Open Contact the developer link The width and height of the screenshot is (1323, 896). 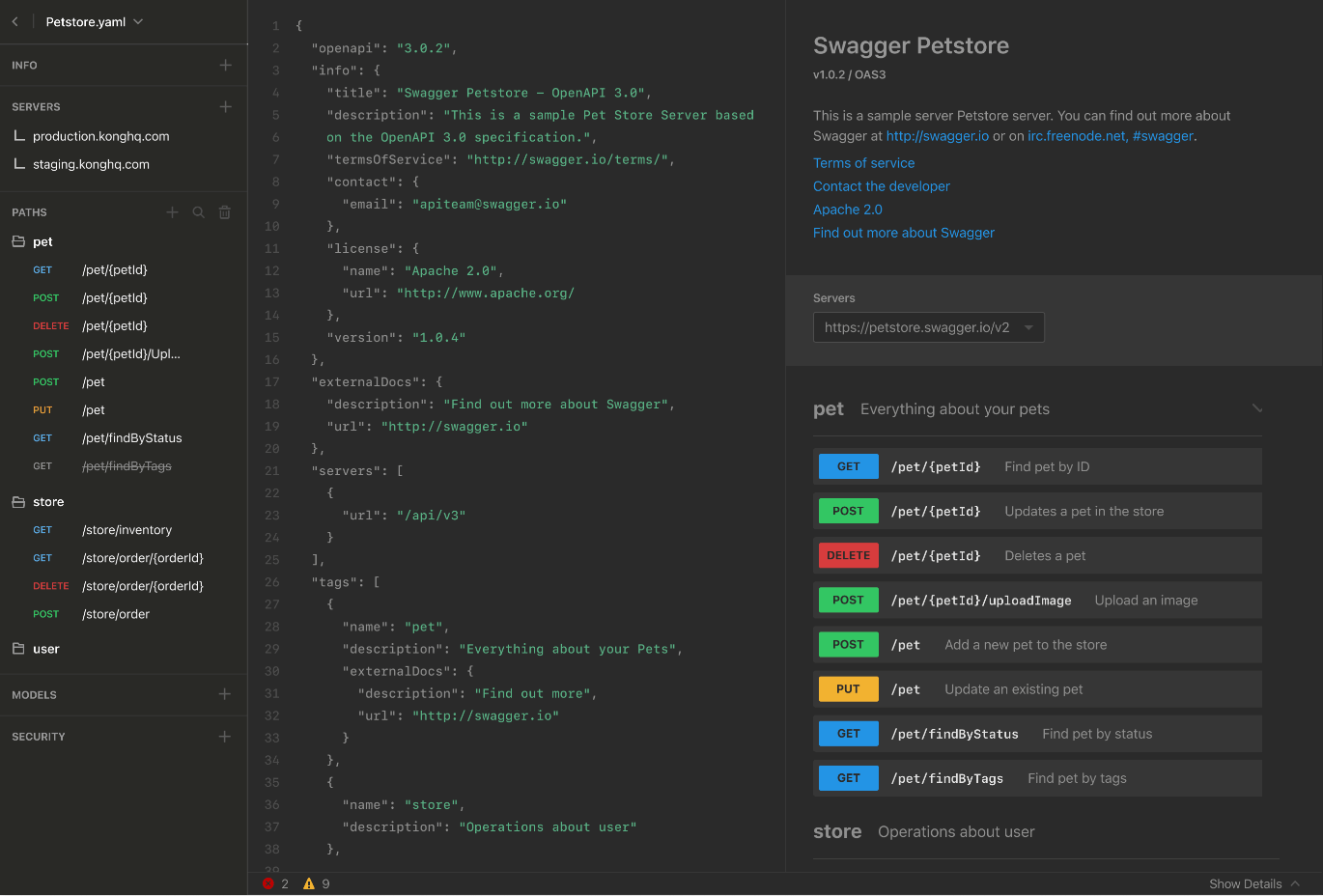pyautogui.click(x=882, y=186)
